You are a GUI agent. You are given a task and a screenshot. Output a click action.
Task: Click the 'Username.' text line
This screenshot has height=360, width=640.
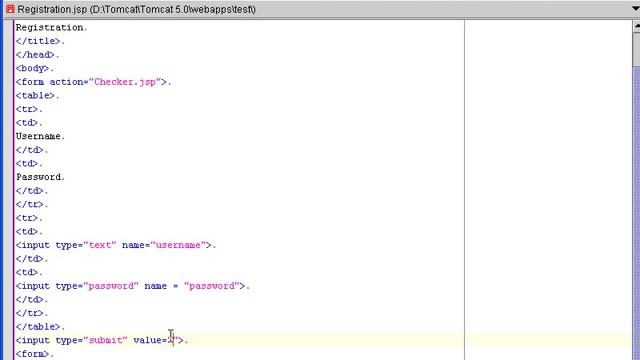[40, 136]
